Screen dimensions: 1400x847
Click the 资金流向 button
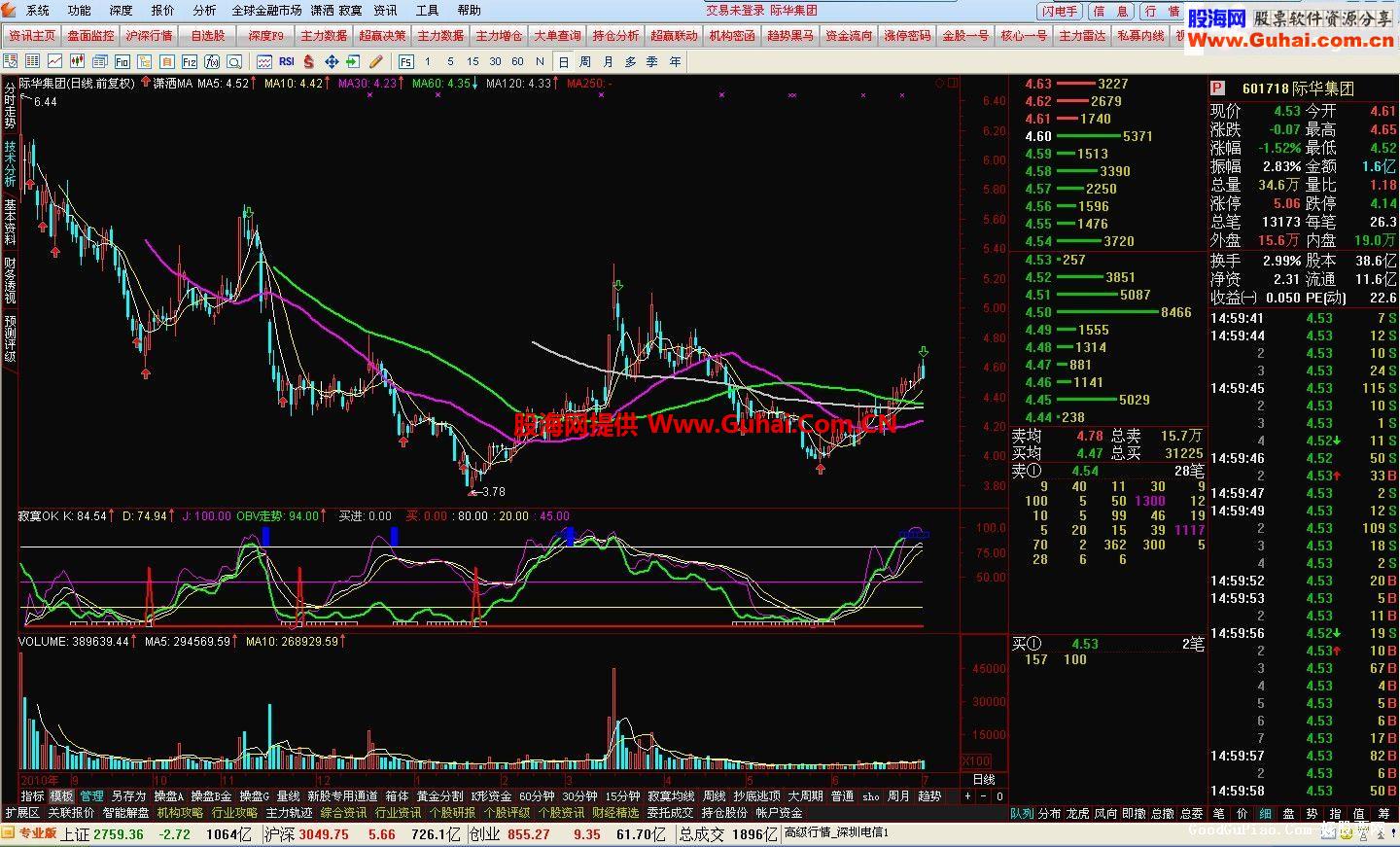pyautogui.click(x=849, y=35)
